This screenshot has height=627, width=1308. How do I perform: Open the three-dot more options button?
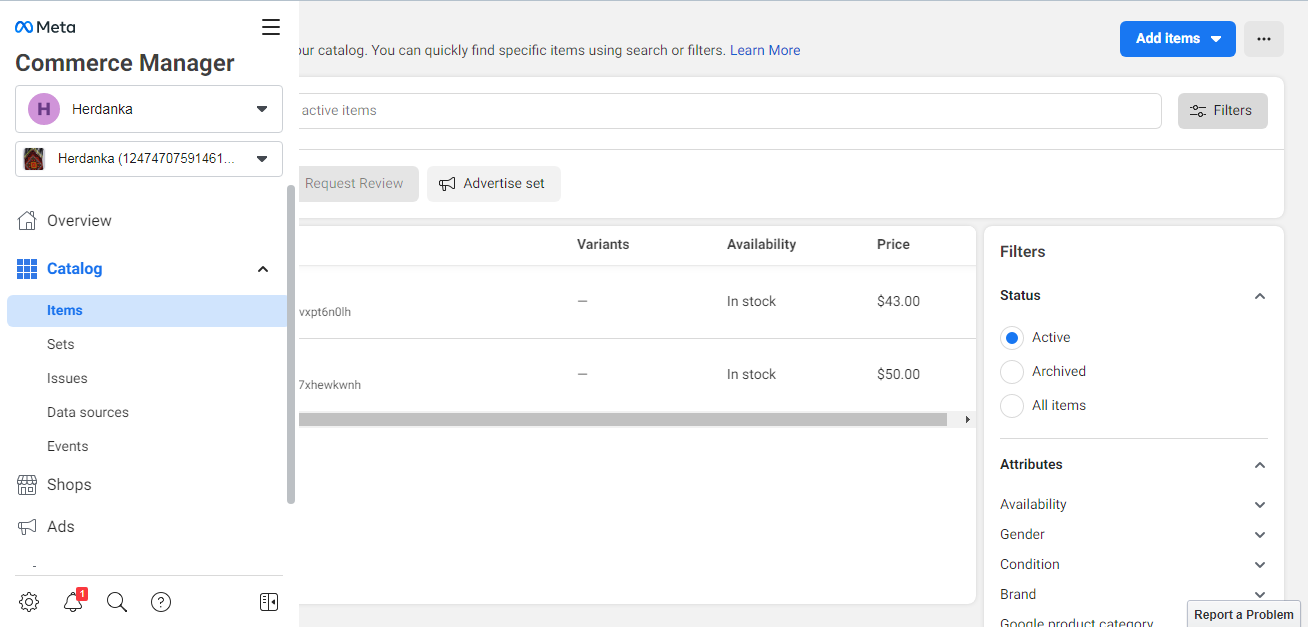pos(1263,39)
